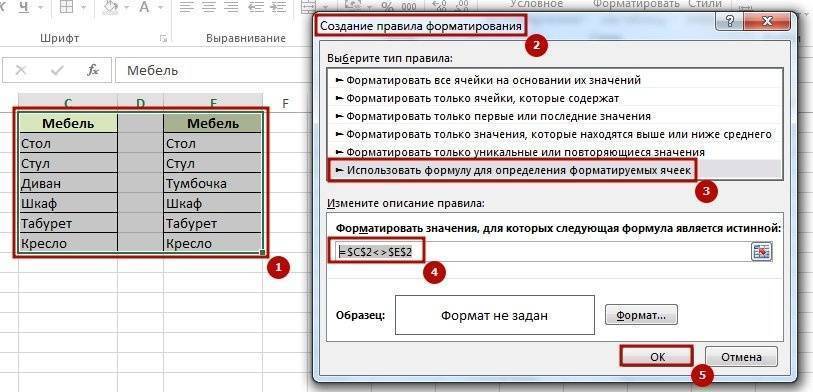Expand the borders dropdown arrow
This screenshot has width=813, height=392.
pyautogui.click(x=83, y=7)
